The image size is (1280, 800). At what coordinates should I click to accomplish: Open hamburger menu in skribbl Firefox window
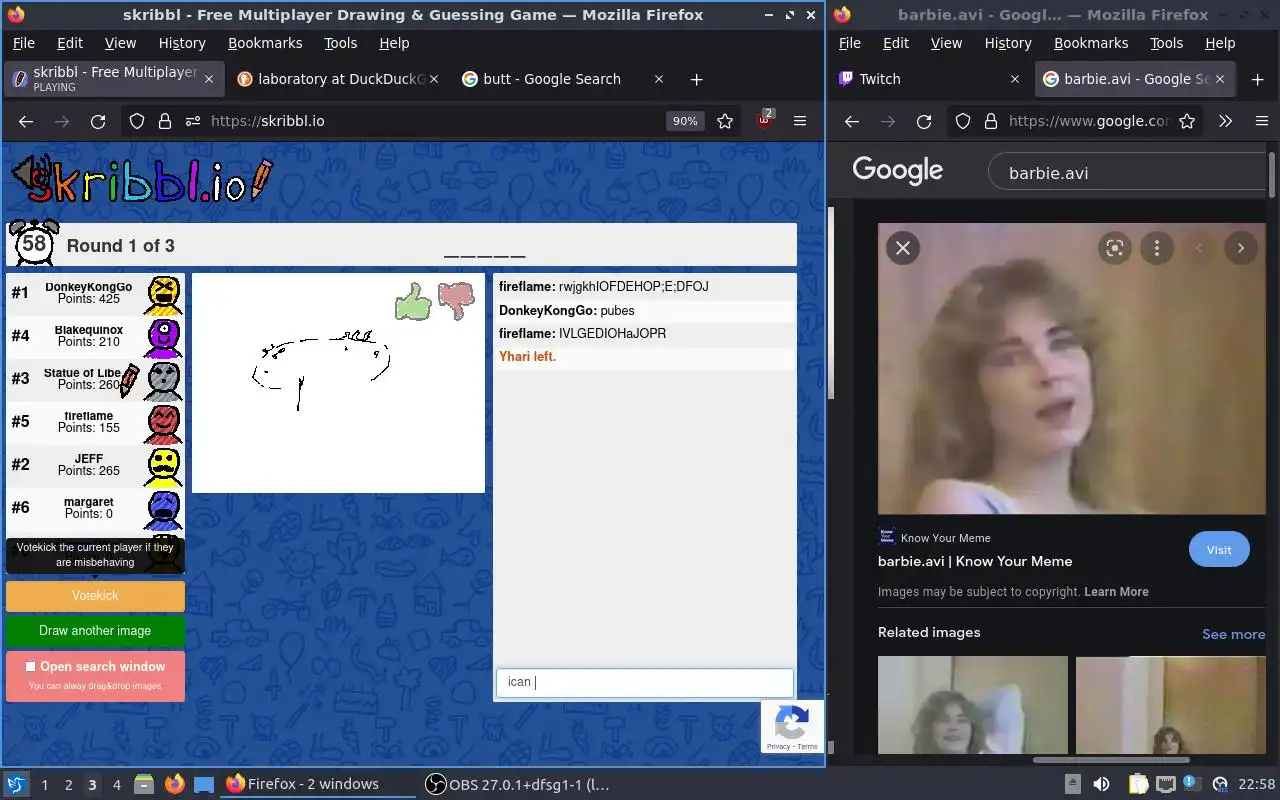pyautogui.click(x=800, y=121)
